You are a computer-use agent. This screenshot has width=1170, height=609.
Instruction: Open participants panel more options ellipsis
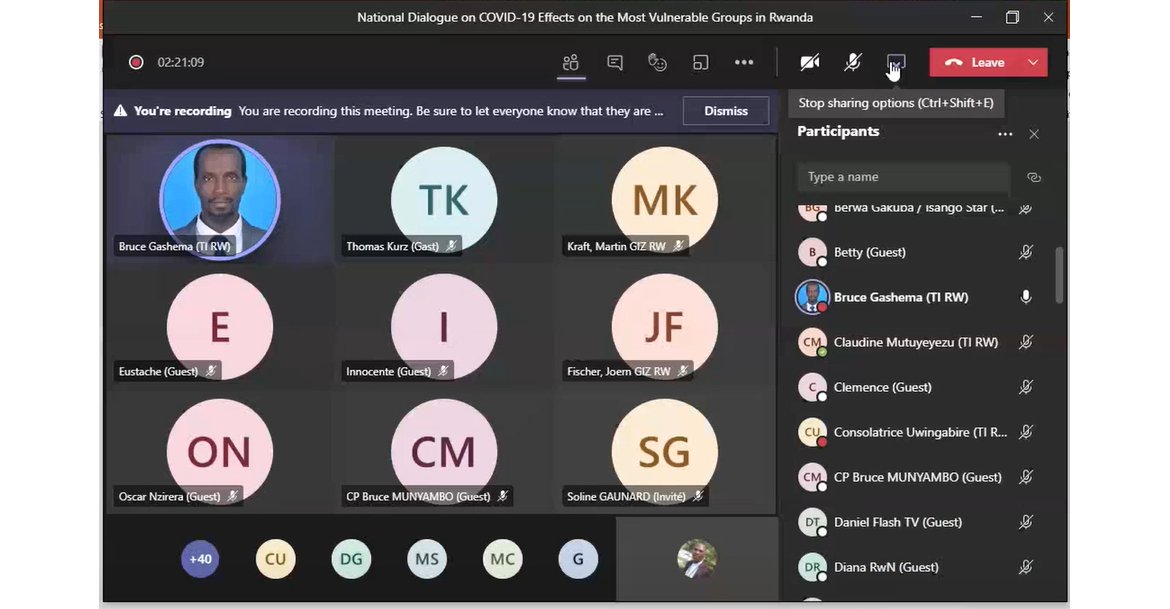[x=1005, y=134]
